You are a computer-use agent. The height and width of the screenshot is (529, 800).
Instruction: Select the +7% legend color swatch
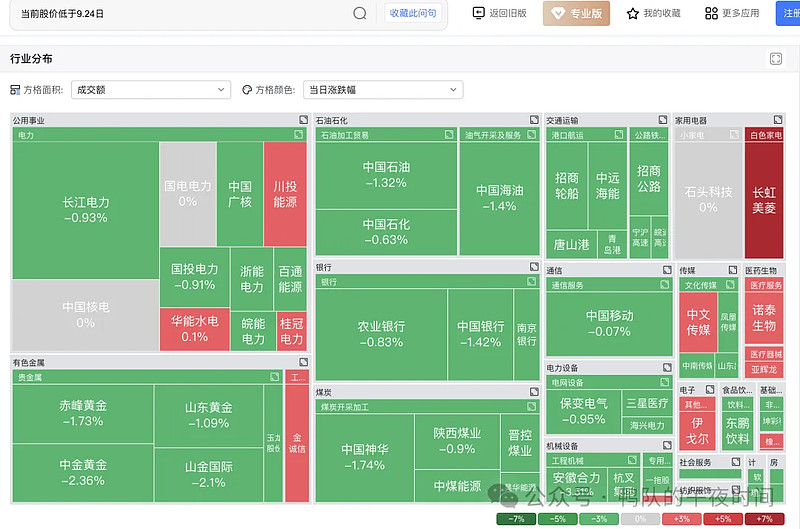point(764,519)
